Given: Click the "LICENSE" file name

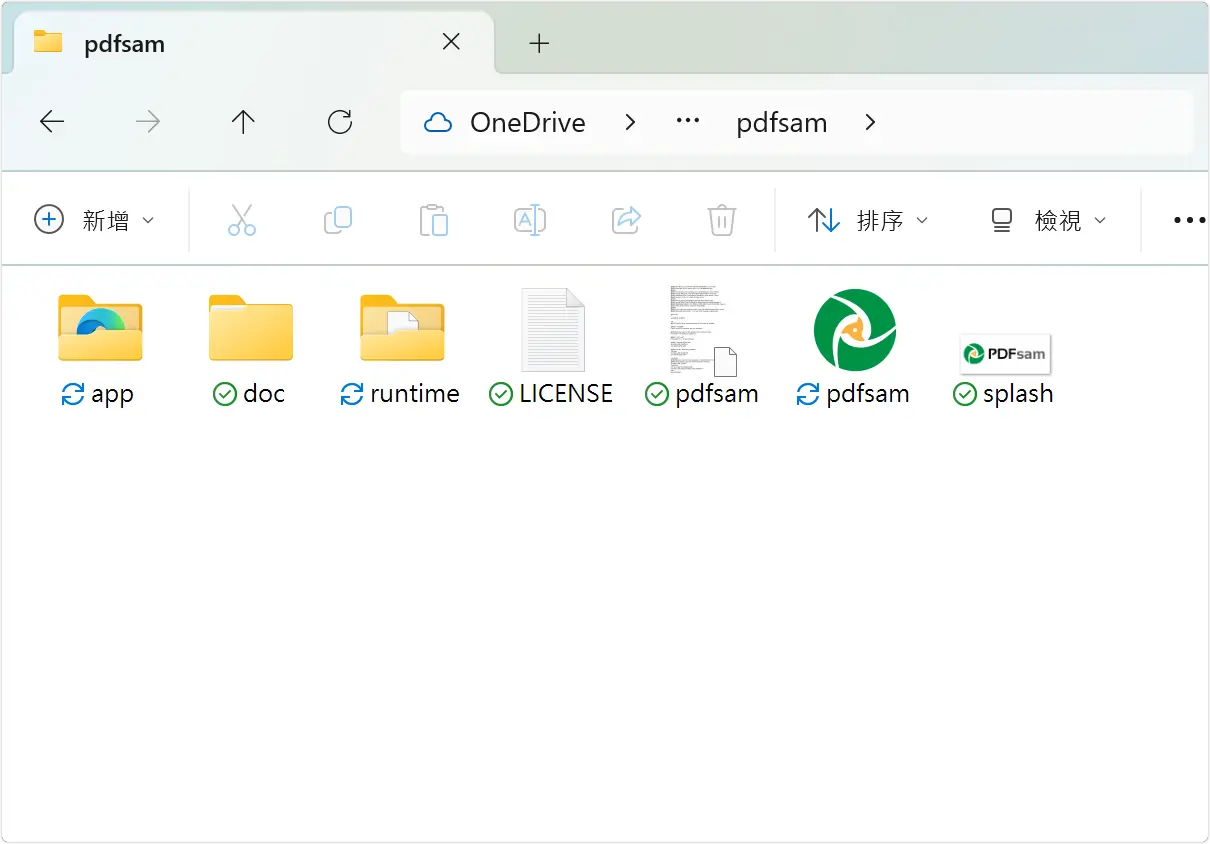Looking at the screenshot, I should tap(566, 394).
